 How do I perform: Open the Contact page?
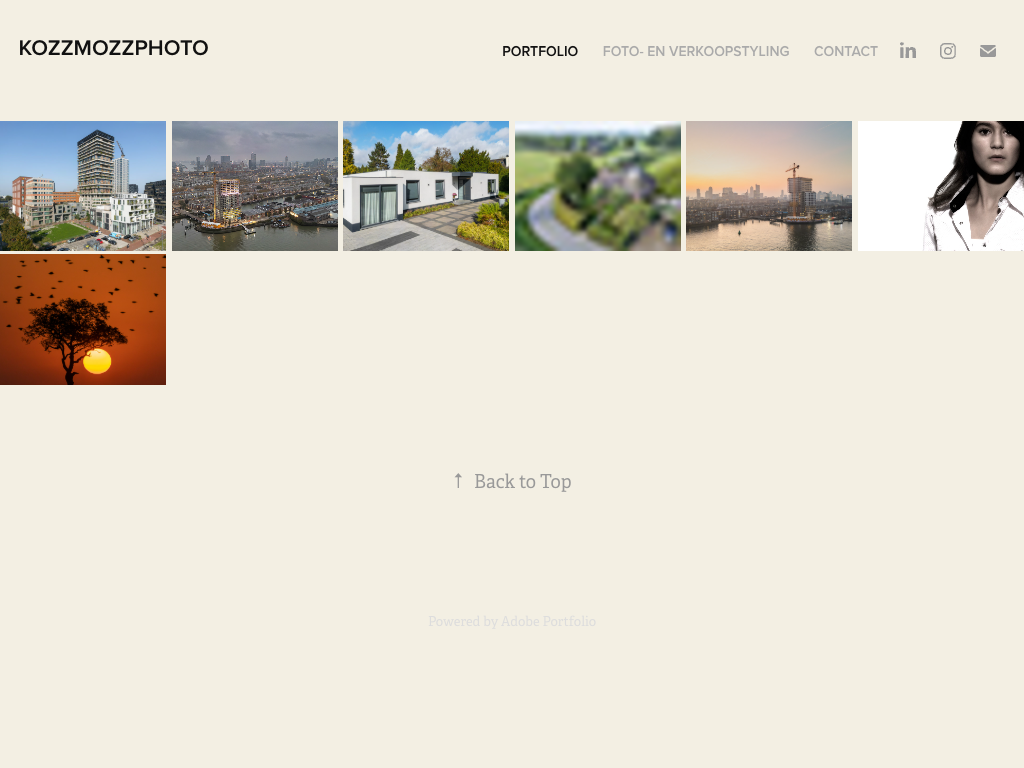pos(846,51)
